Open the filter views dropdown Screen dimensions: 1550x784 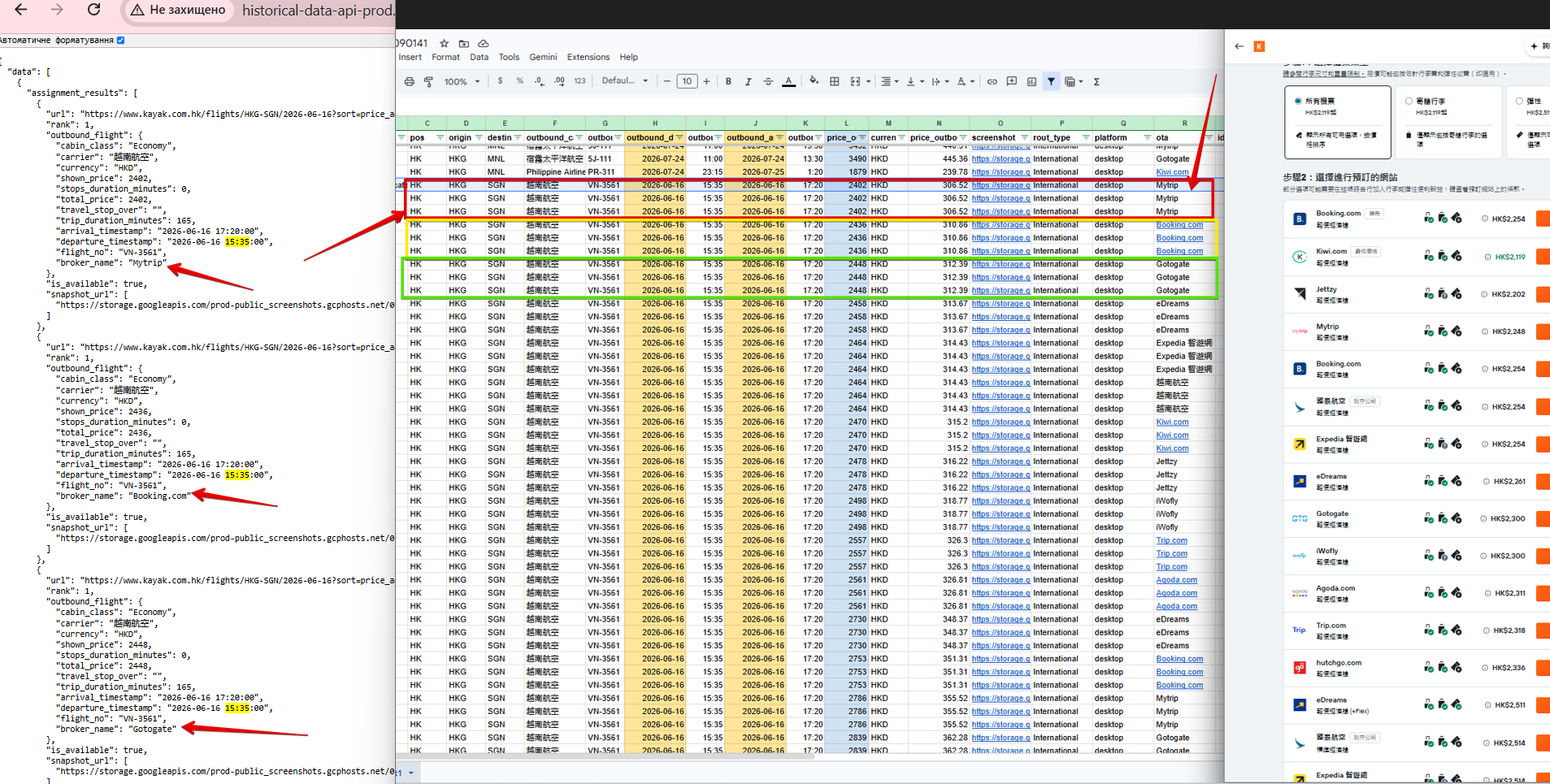1074,81
